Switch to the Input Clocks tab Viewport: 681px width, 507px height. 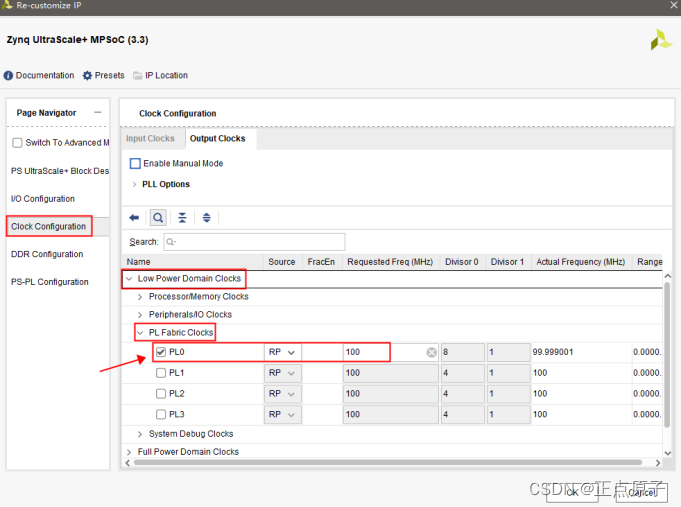pyautogui.click(x=150, y=139)
